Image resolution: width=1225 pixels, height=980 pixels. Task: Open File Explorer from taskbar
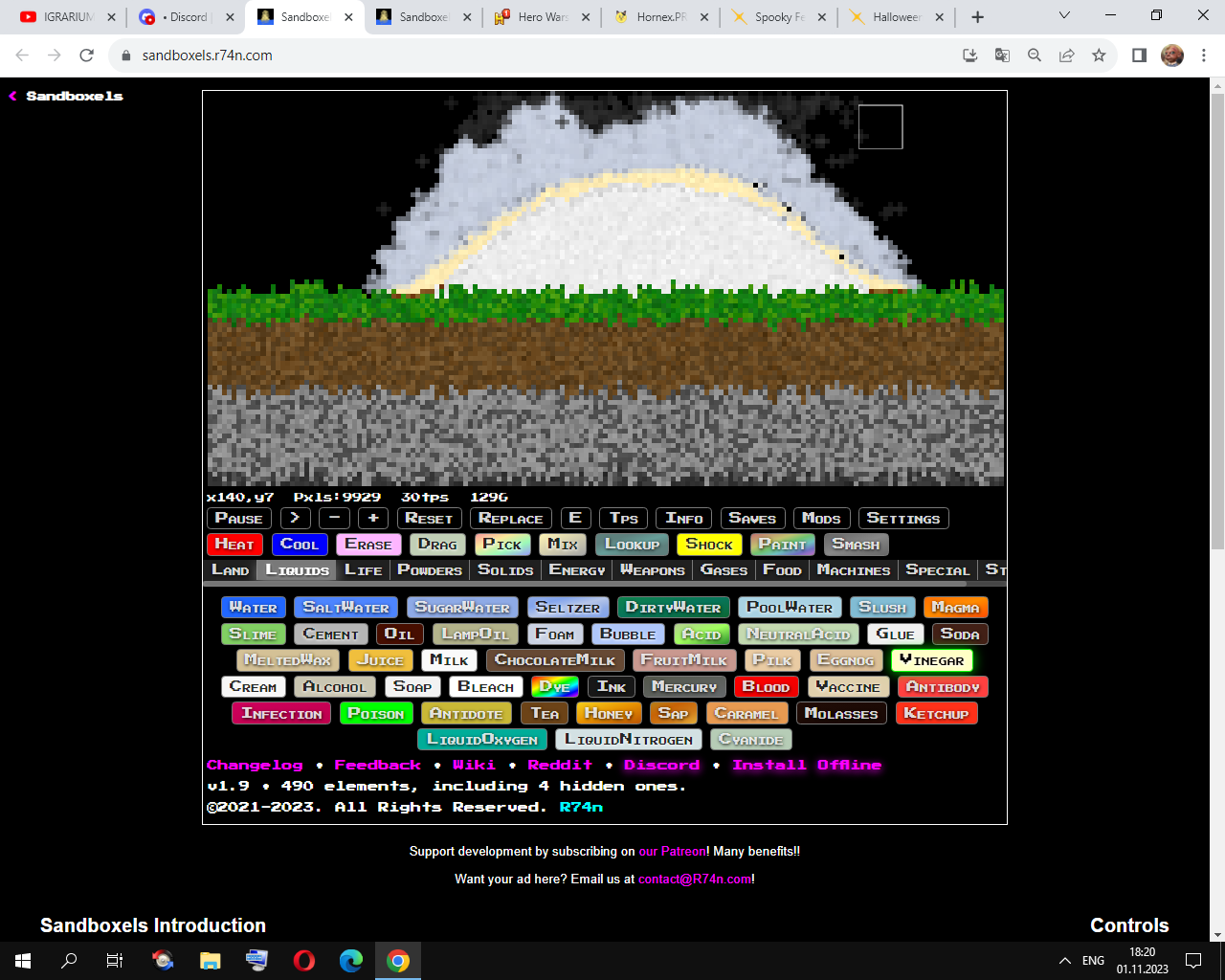[x=211, y=961]
